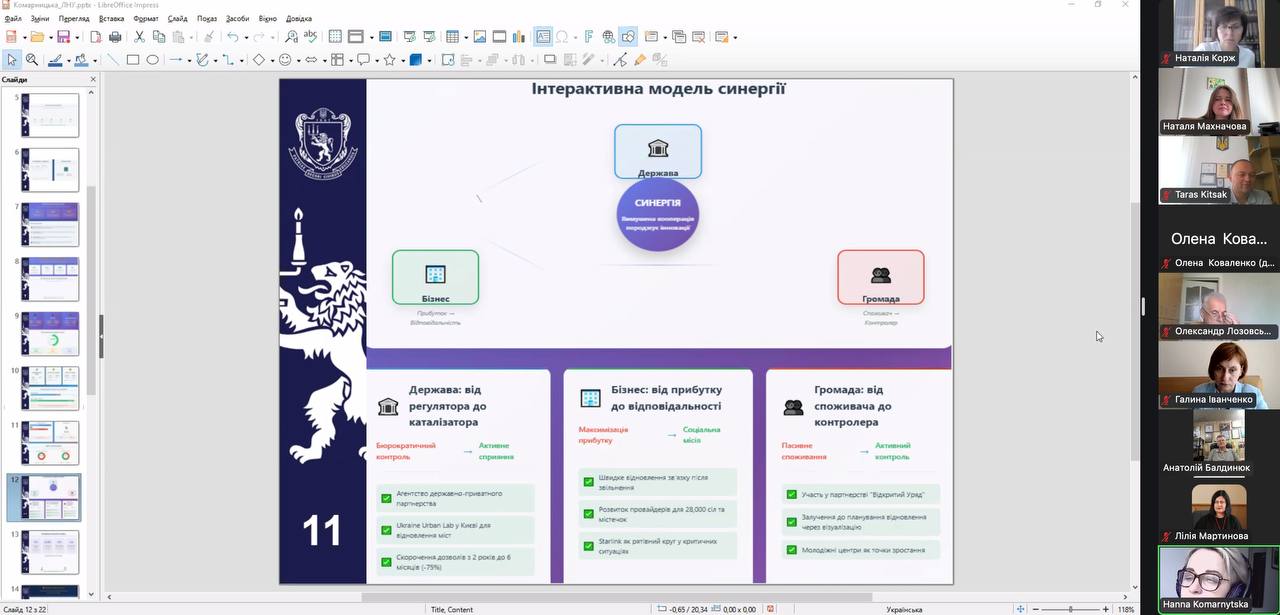This screenshot has height=615, width=1280.
Task: Click the Print icon in toolbar
Action: pos(115,37)
